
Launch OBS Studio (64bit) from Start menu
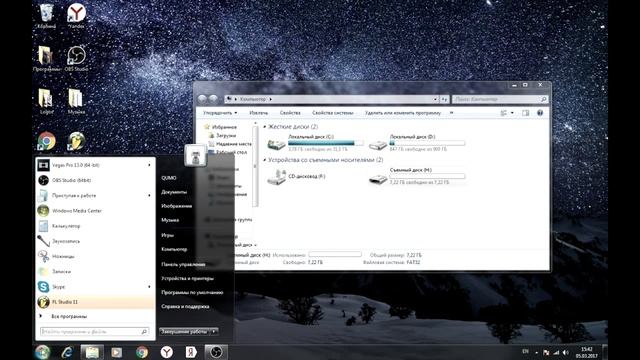(95, 180)
